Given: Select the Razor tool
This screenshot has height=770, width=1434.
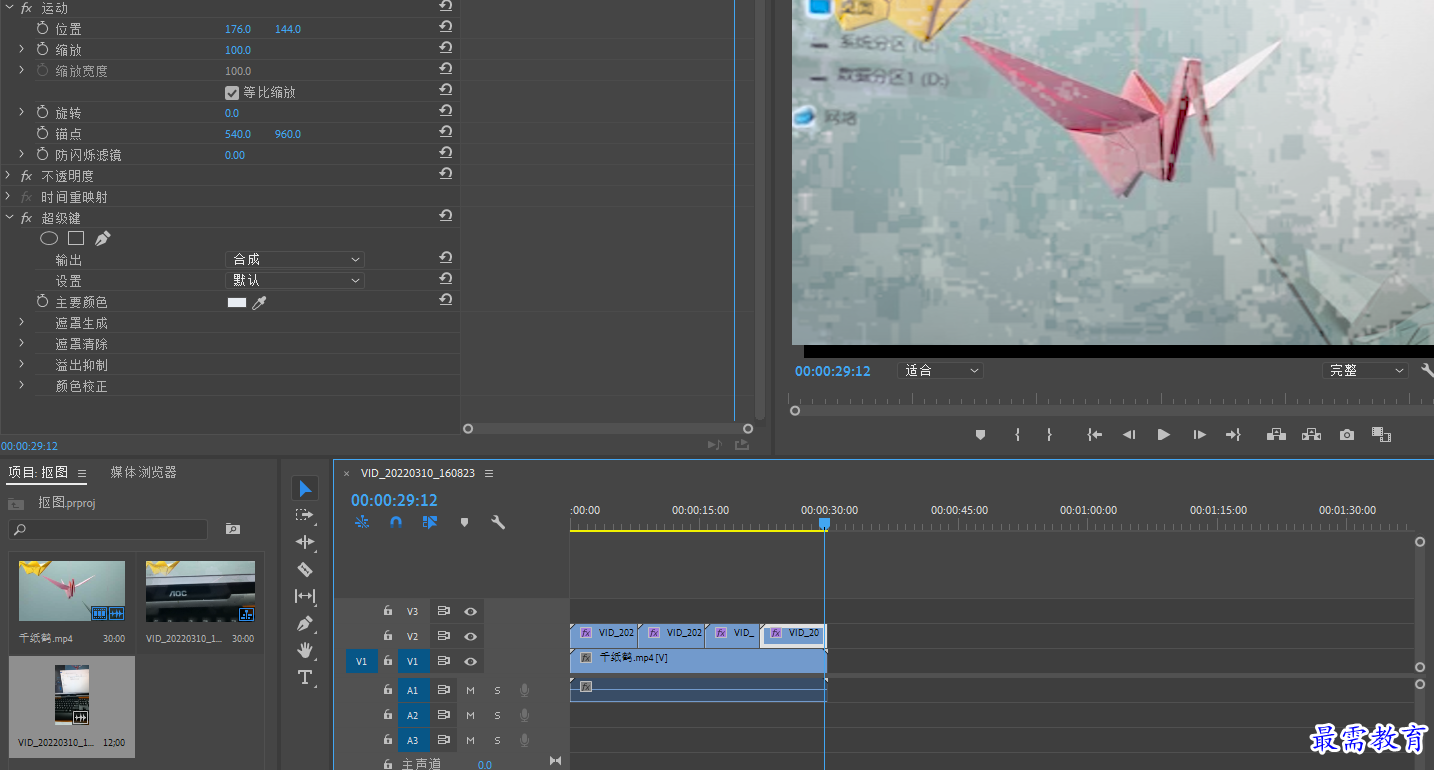Looking at the screenshot, I should coord(305,569).
